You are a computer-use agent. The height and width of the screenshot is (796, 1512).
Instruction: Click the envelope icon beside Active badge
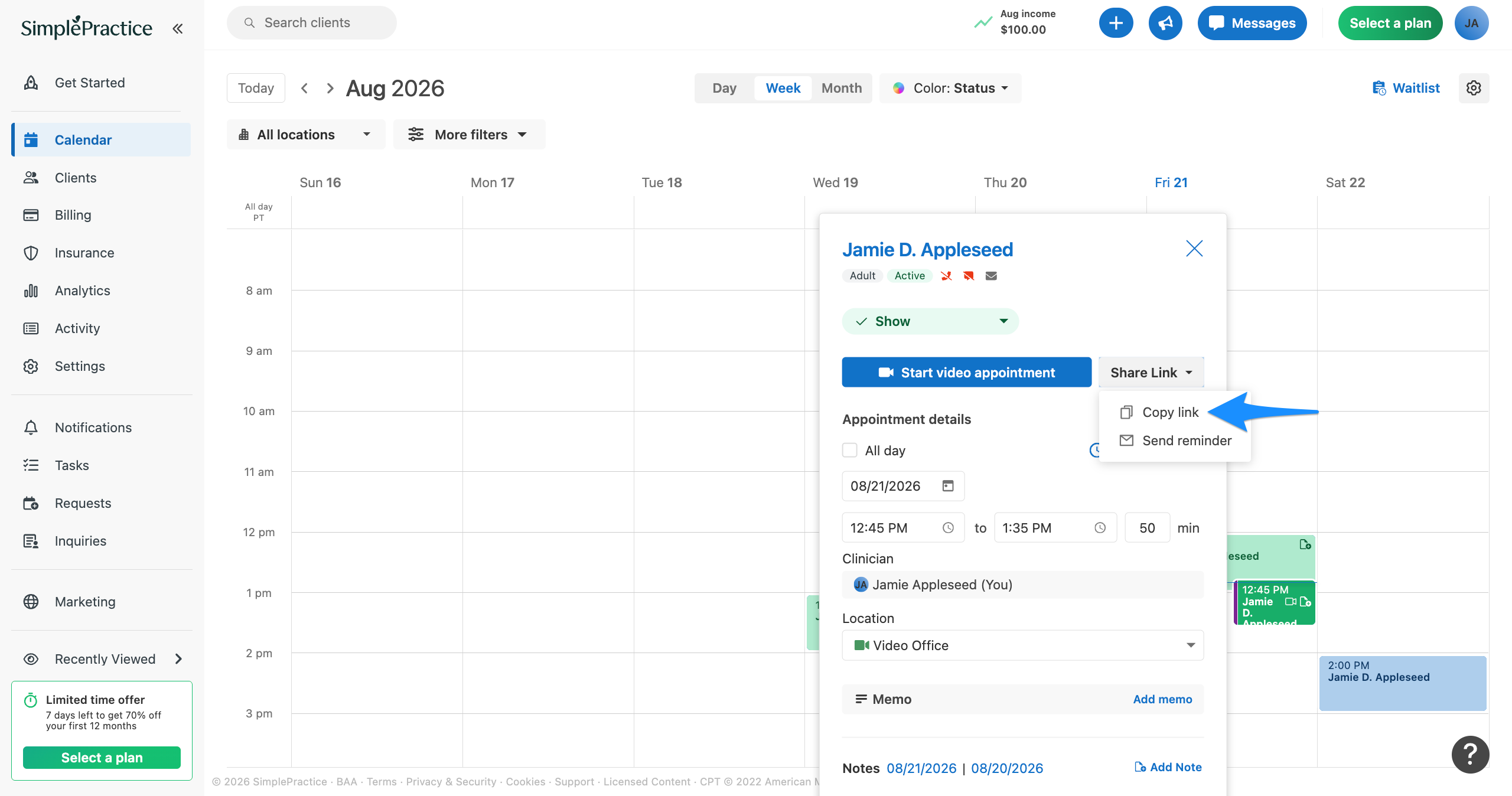pyautogui.click(x=991, y=276)
